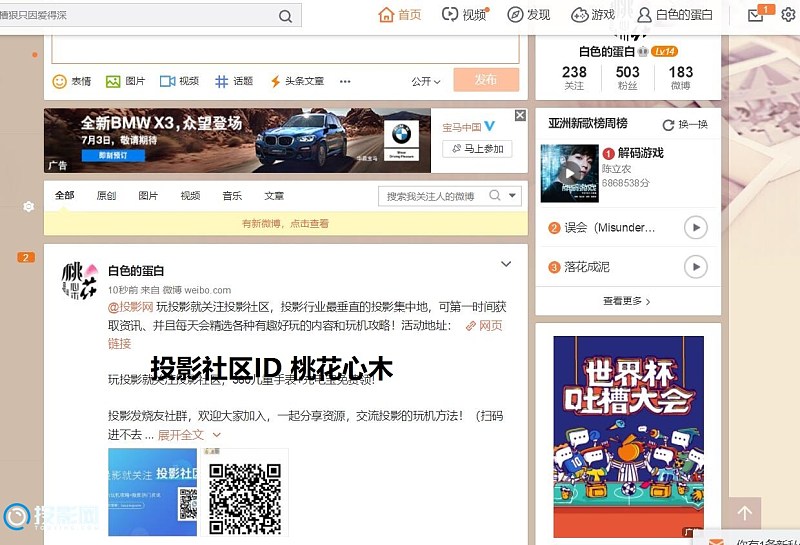The width and height of the screenshot is (800, 545).
Task: Open the 解码游戏 song title
Action: pyautogui.click(x=640, y=153)
